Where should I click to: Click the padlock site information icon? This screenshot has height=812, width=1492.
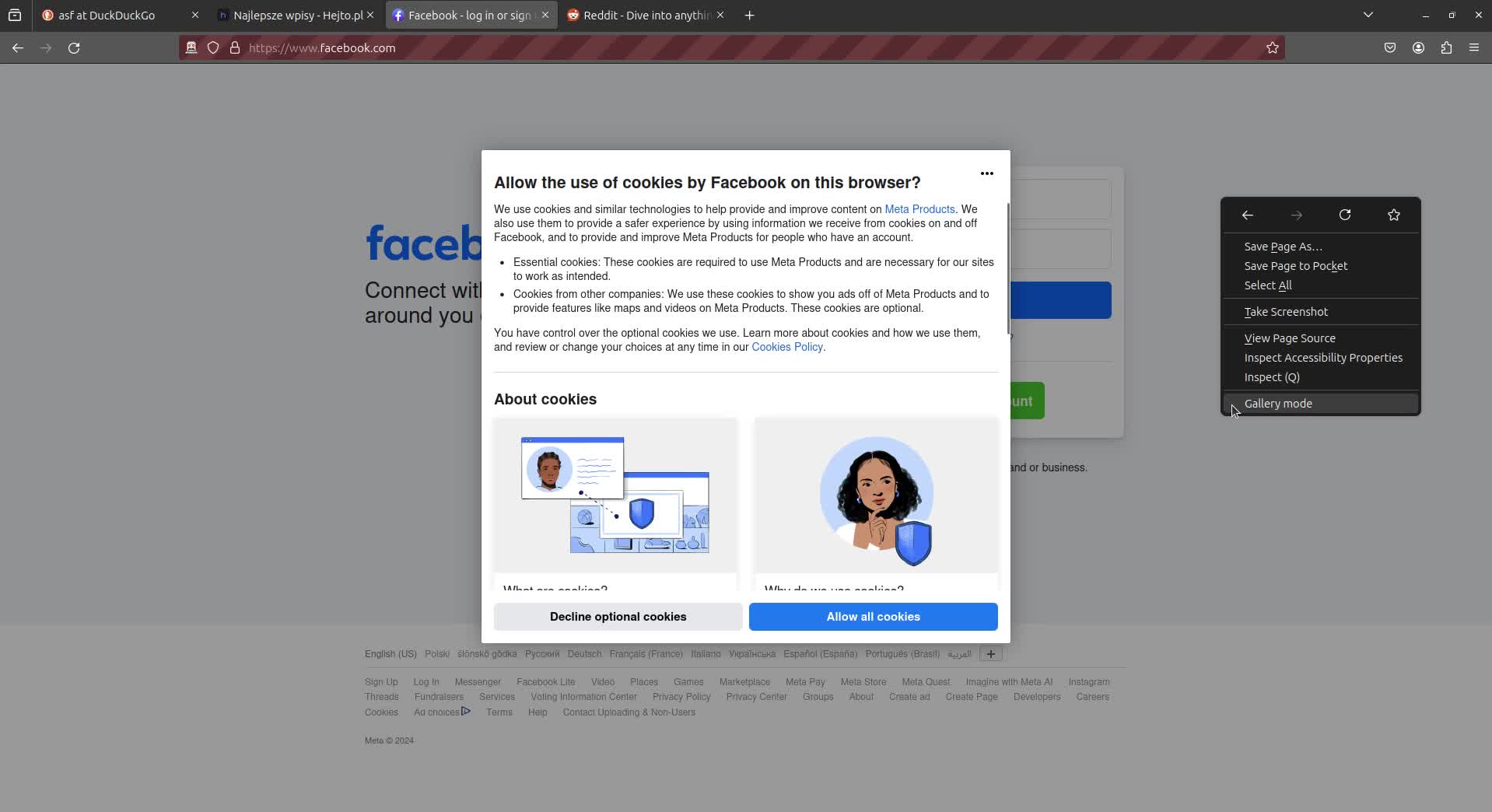(x=235, y=48)
